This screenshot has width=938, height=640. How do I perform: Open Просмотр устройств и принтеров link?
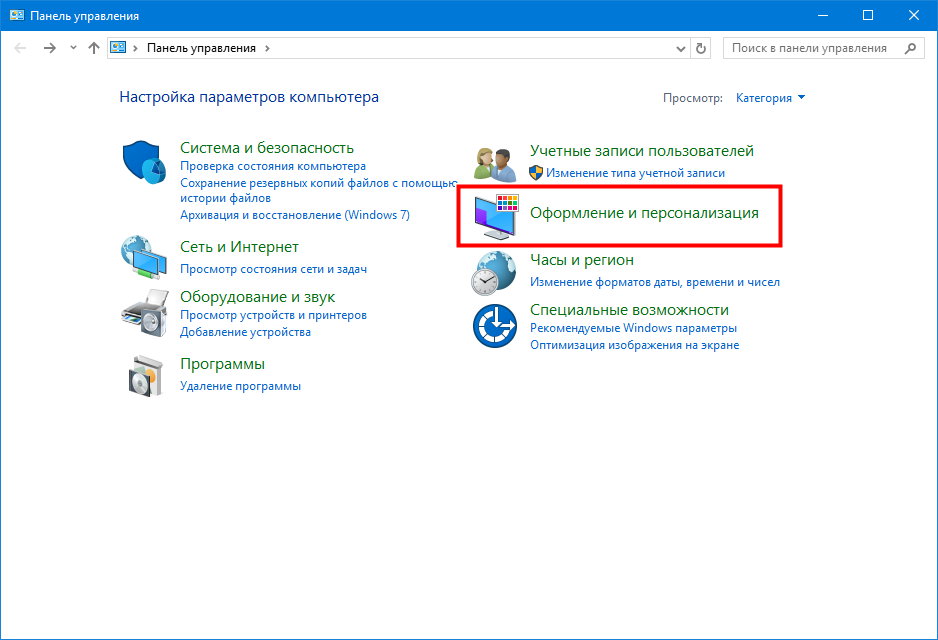coord(273,315)
